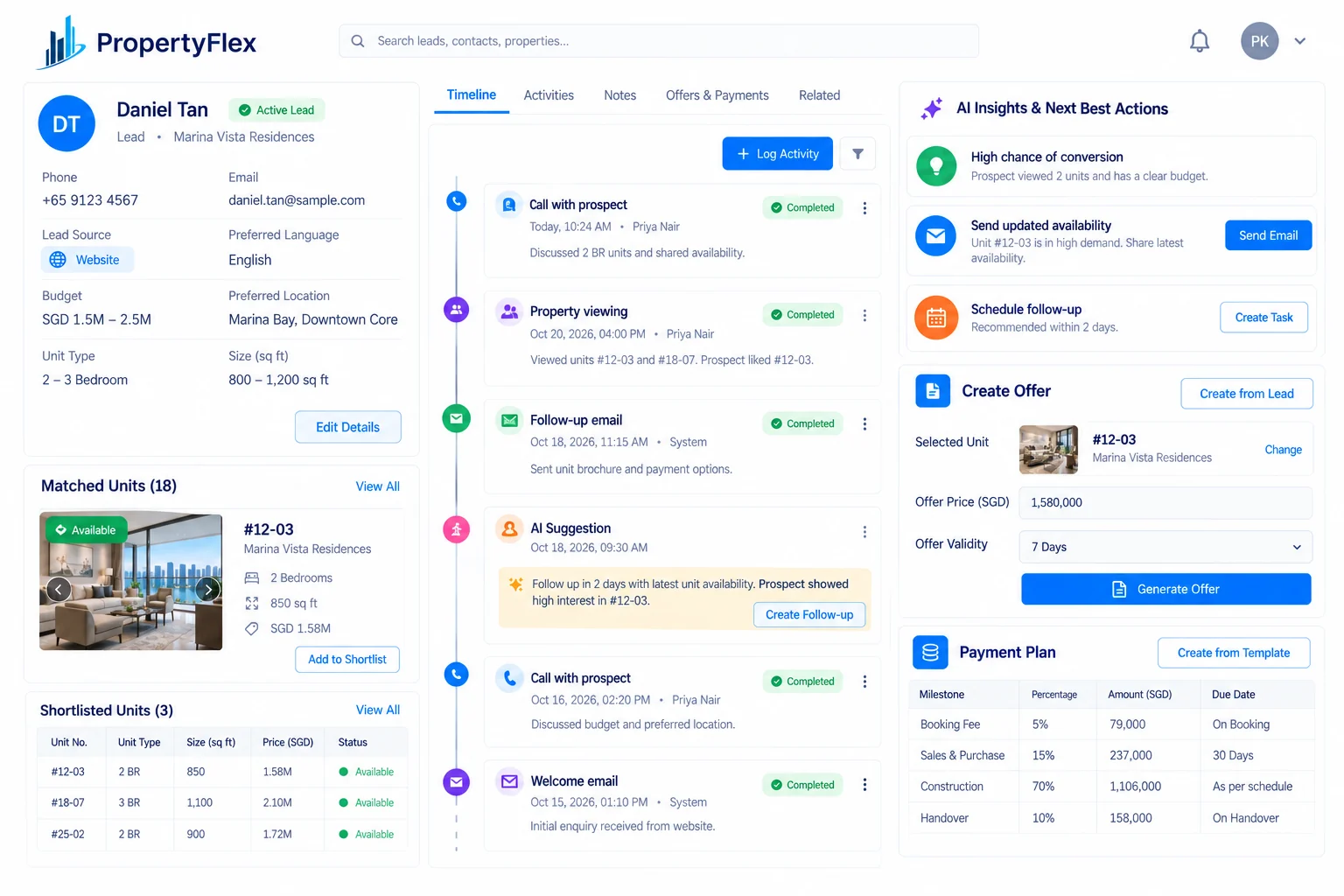
Task: Show next photo of unit #12-03
Action: point(207,589)
